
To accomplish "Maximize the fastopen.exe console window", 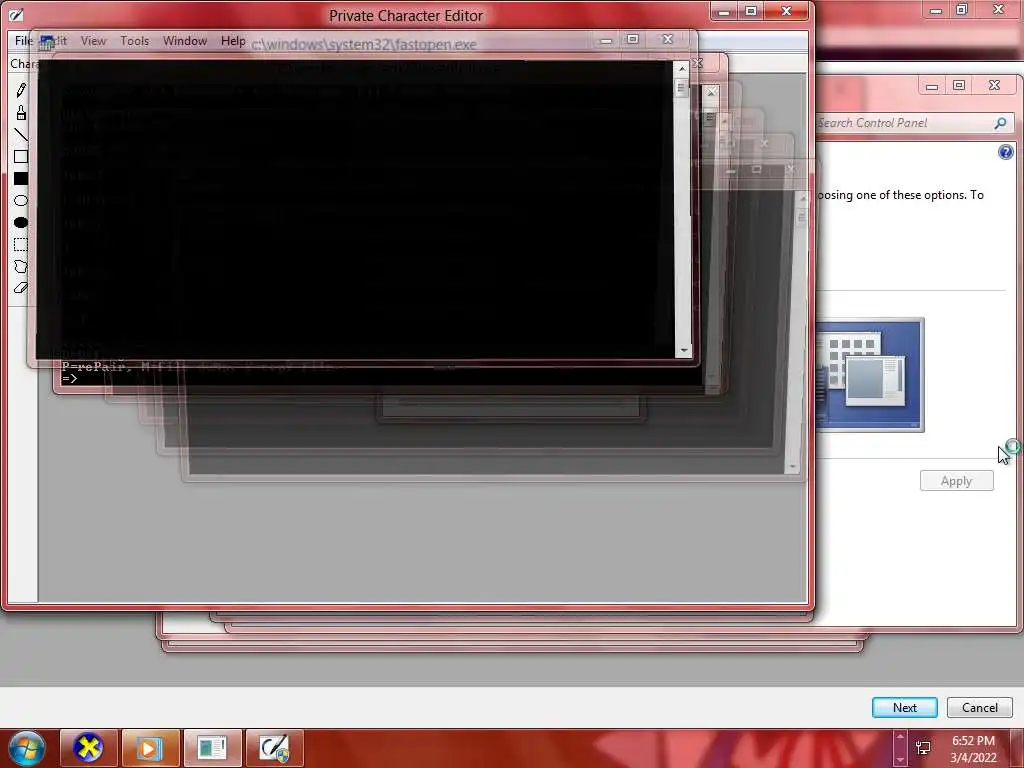I will pos(632,40).
